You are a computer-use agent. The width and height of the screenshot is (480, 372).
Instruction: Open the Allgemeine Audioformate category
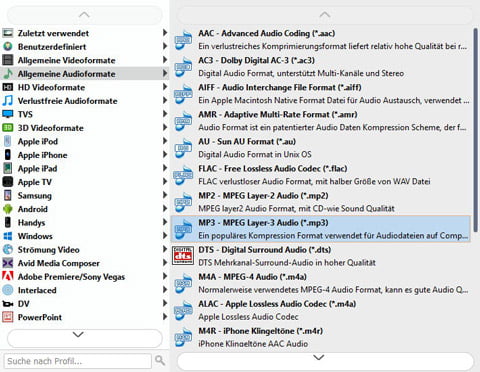[85, 74]
